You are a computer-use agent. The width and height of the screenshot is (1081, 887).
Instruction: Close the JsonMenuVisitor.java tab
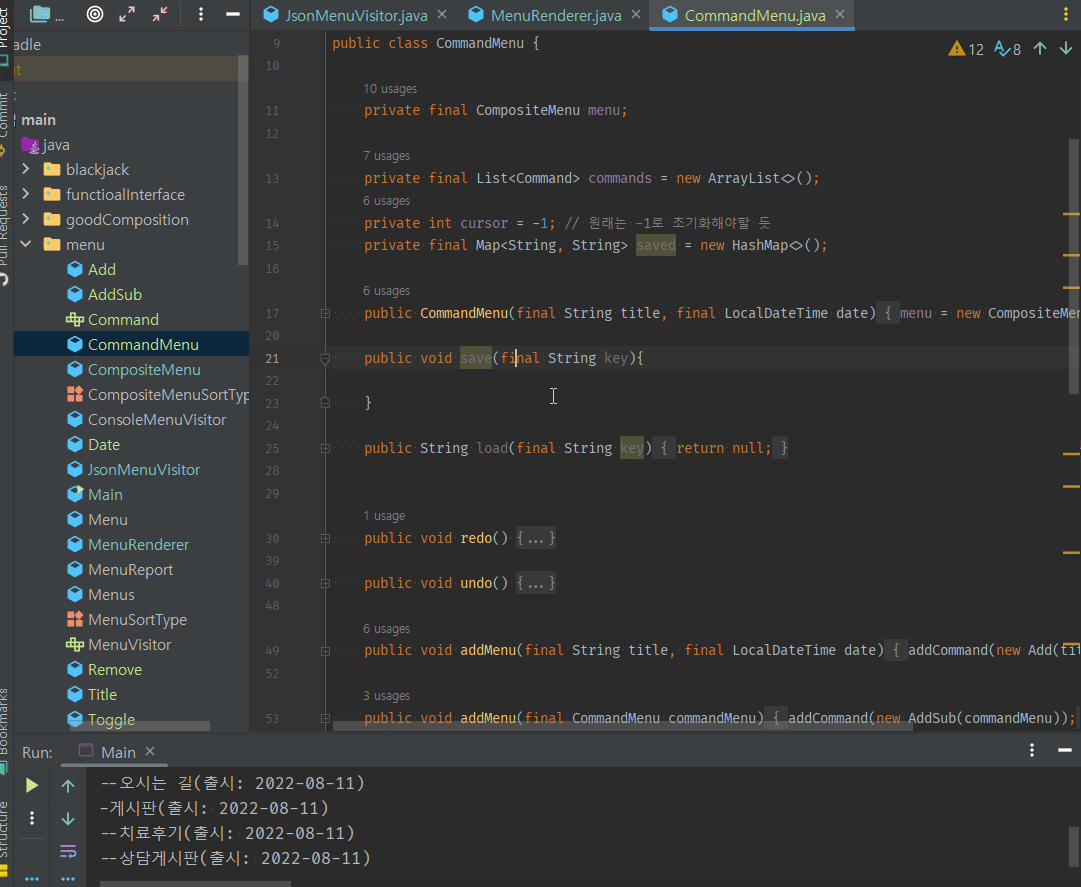click(442, 14)
